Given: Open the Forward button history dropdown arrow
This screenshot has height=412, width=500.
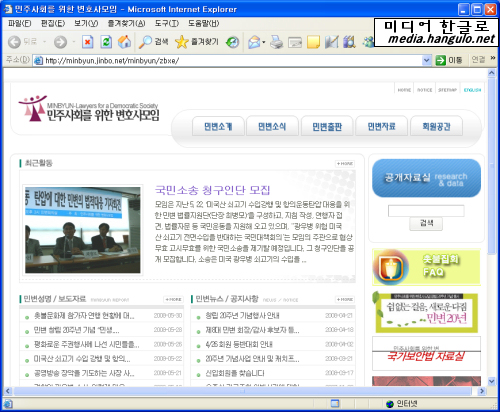Looking at the screenshot, I should [74, 42].
